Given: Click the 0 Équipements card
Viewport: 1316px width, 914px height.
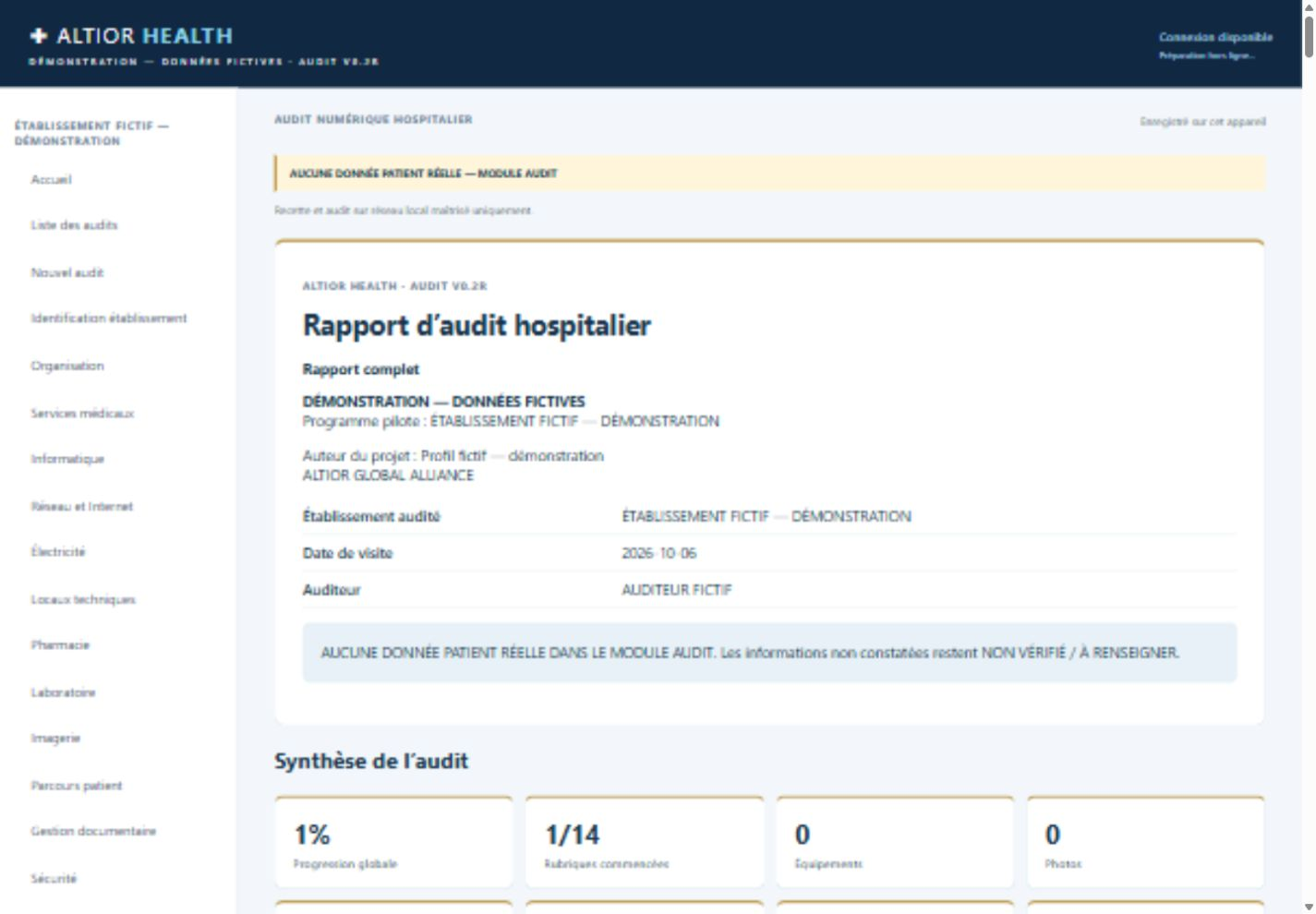Looking at the screenshot, I should (895, 842).
